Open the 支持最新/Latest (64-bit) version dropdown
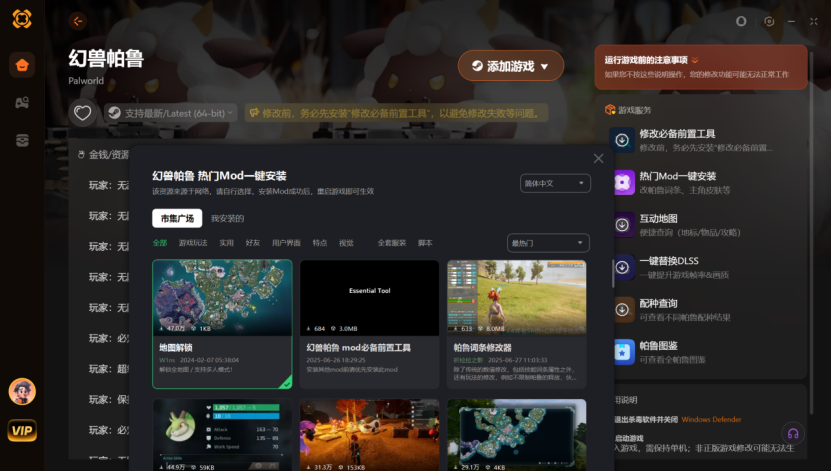 coord(171,113)
